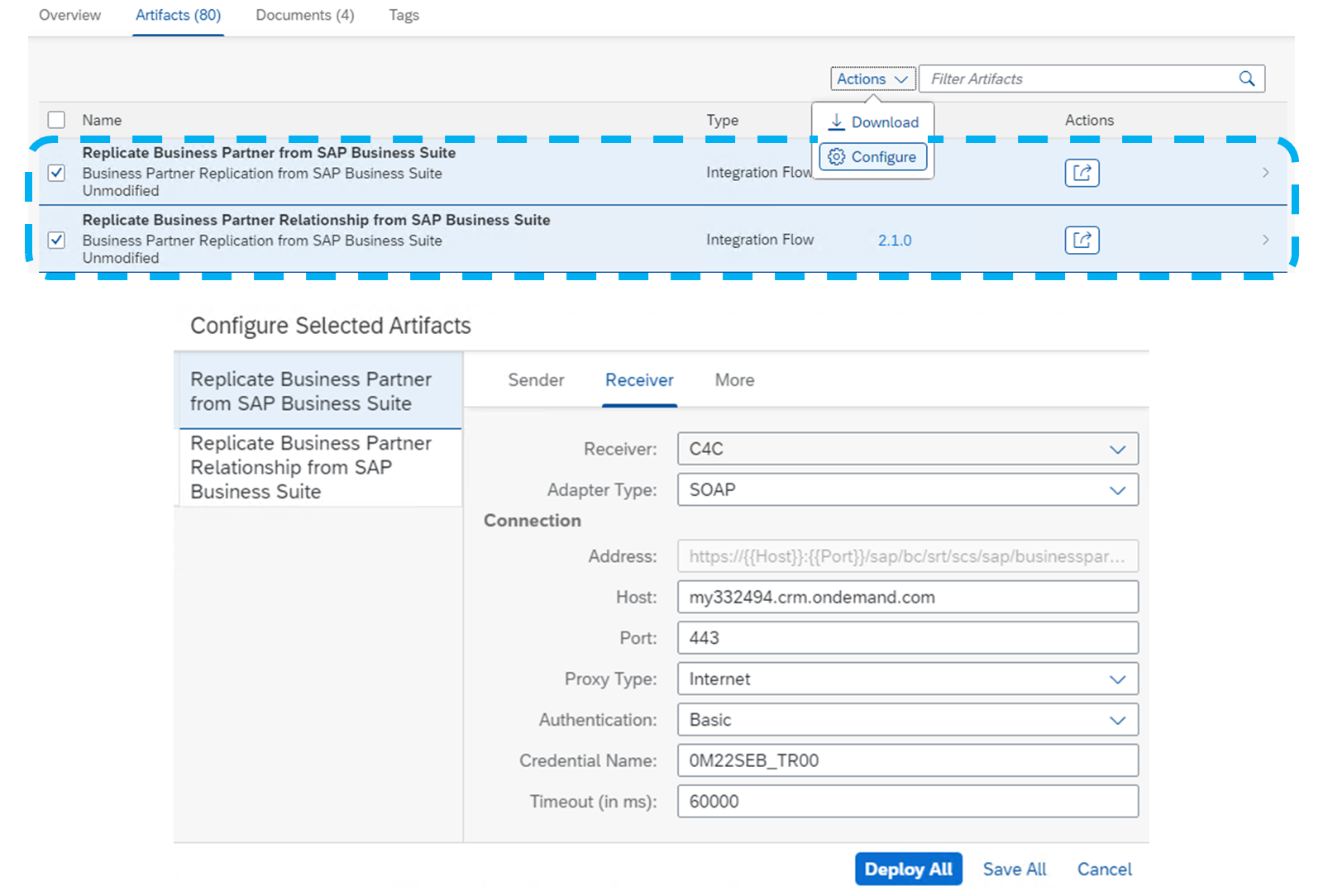Expand row arrow for Replicate Business Partner
Screen dimensions: 1323x896
(x=1265, y=173)
